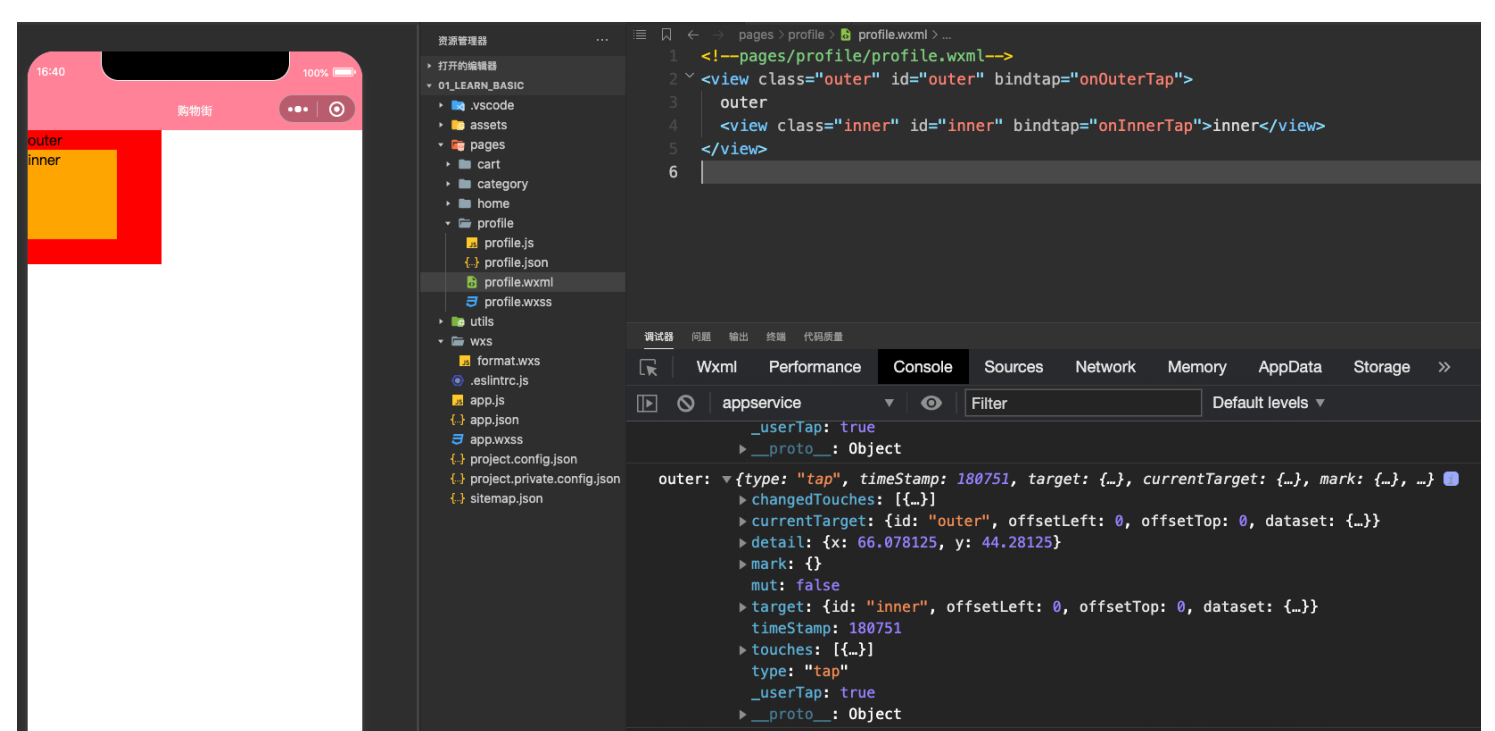Show more devtools tabs chevron

pyautogui.click(x=1444, y=367)
